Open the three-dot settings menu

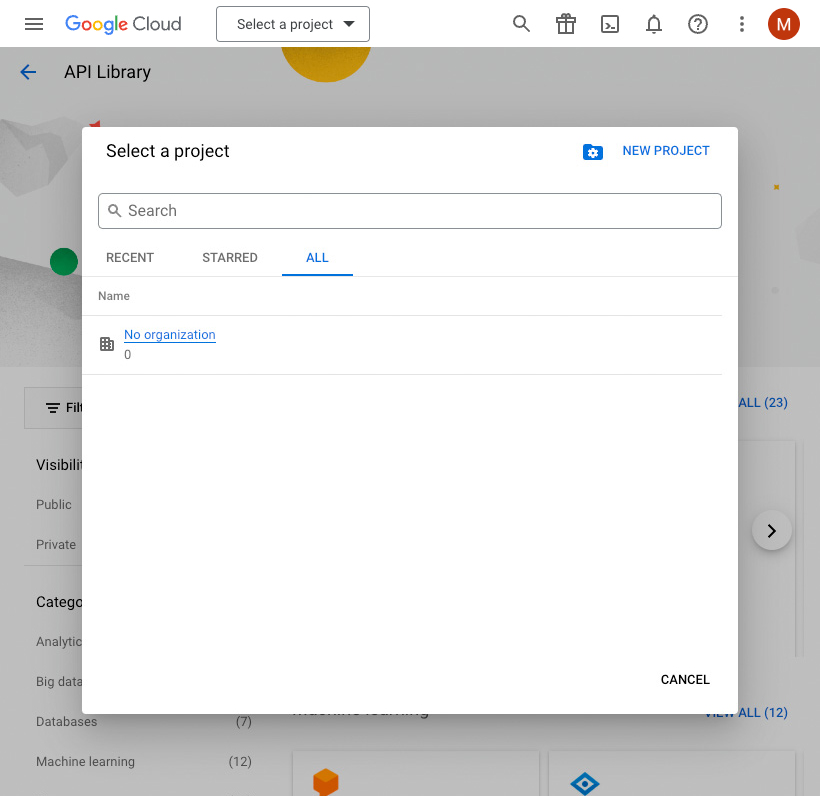coord(742,24)
